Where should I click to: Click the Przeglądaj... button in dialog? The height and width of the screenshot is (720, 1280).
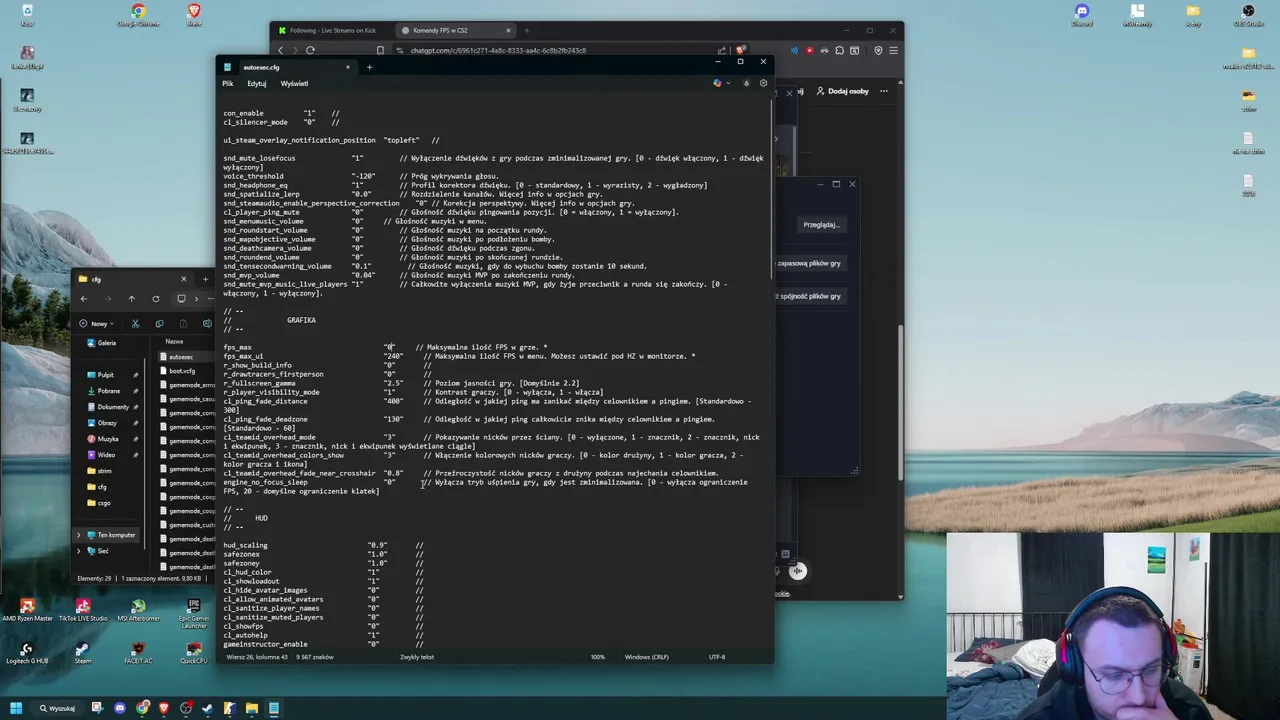coord(821,225)
